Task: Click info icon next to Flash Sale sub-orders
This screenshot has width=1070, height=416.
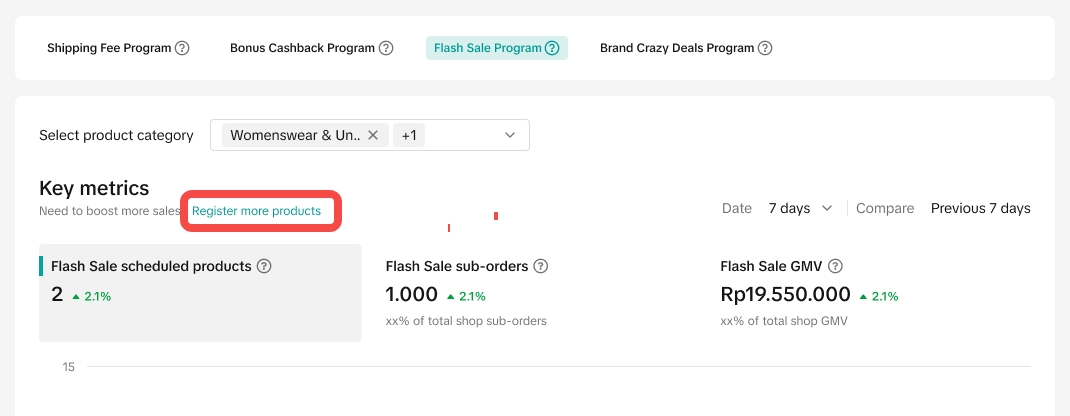Action: (540, 266)
